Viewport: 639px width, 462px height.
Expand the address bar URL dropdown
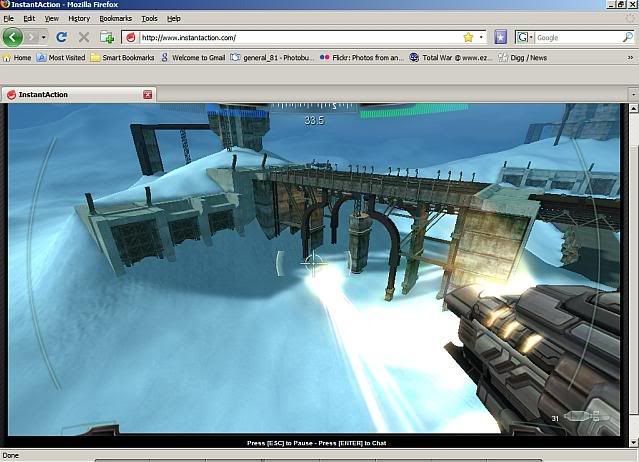click(x=482, y=37)
